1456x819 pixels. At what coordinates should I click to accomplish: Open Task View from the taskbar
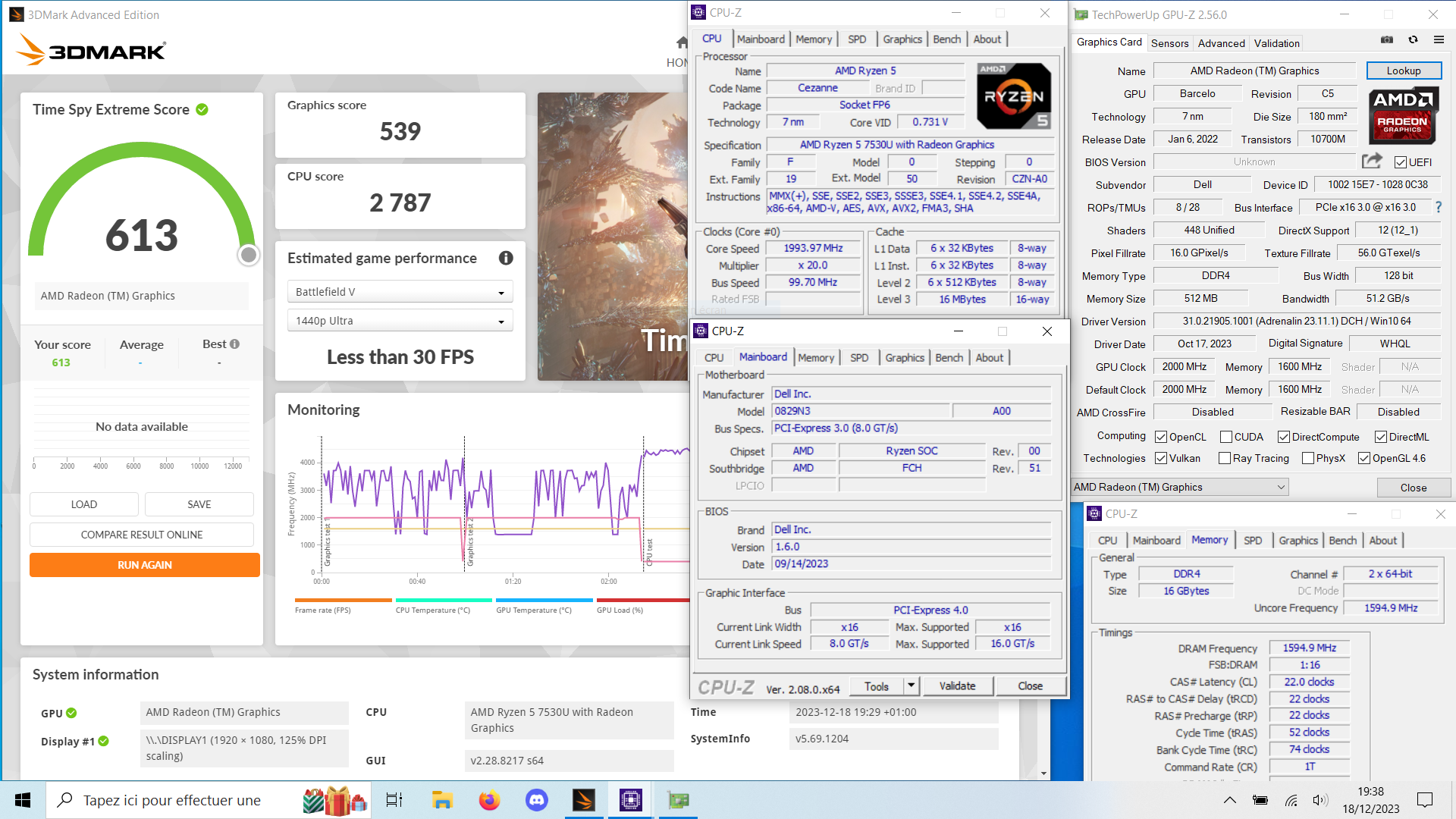pos(394,800)
